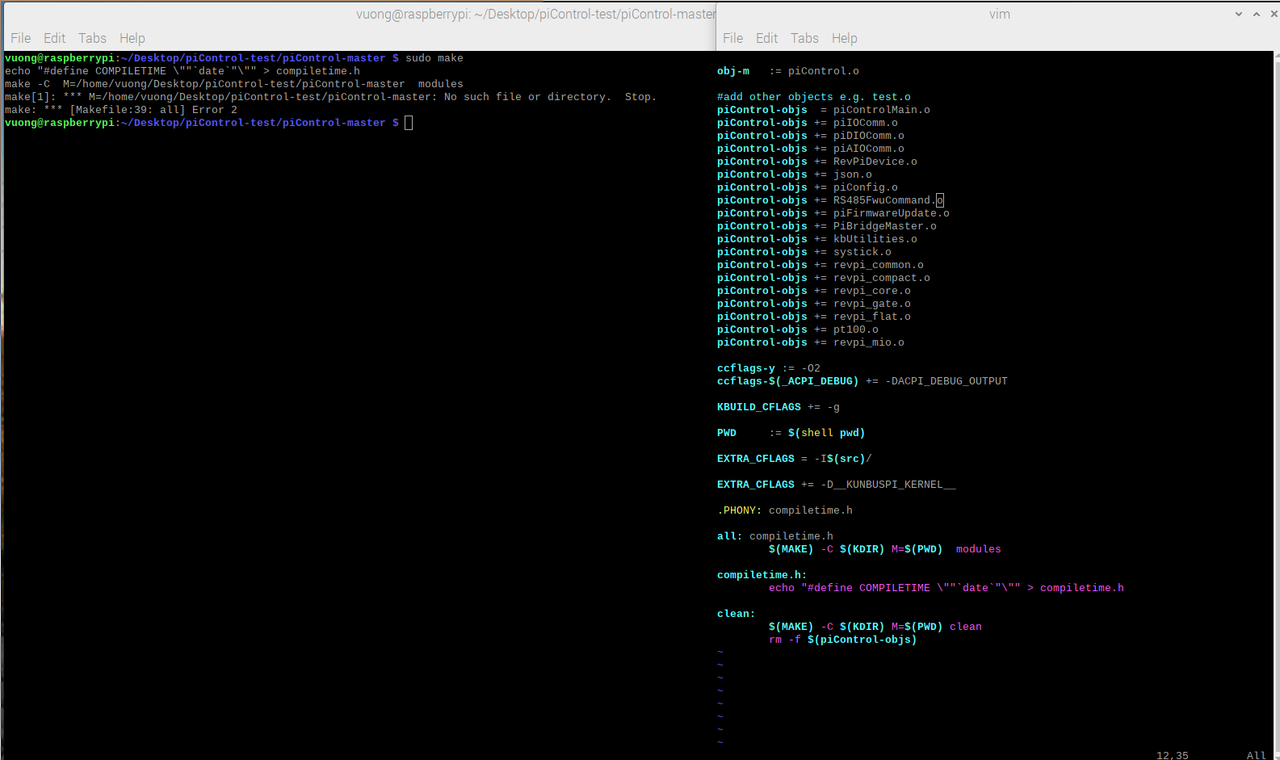Click the 'piControlMain.o' line in vim

(824, 111)
